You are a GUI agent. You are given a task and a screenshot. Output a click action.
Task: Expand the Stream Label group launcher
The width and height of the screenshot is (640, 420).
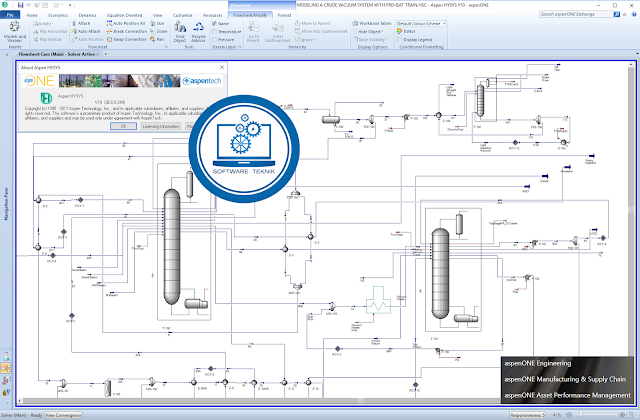point(240,47)
